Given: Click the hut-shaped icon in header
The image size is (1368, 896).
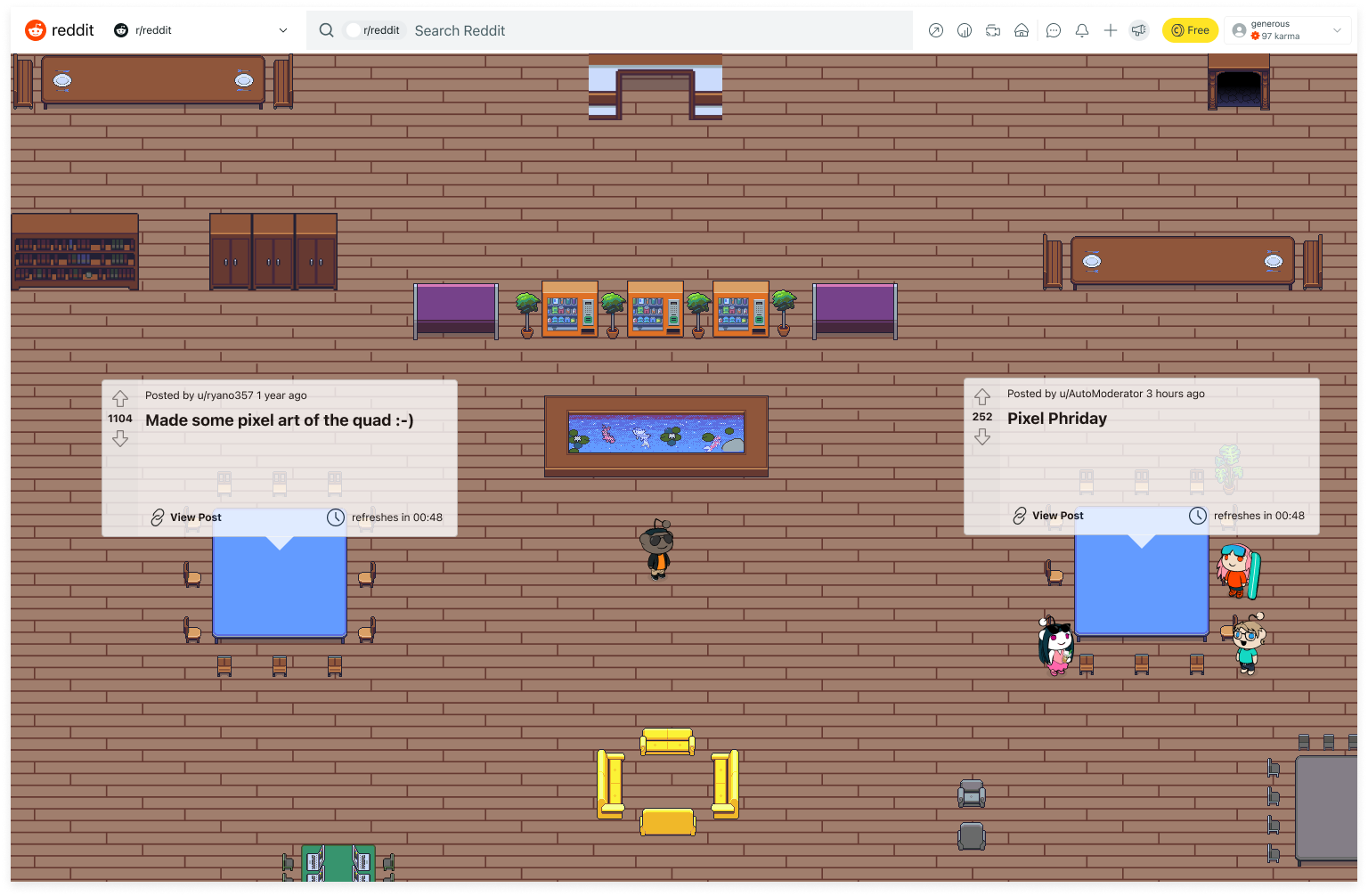Looking at the screenshot, I should click(1022, 30).
